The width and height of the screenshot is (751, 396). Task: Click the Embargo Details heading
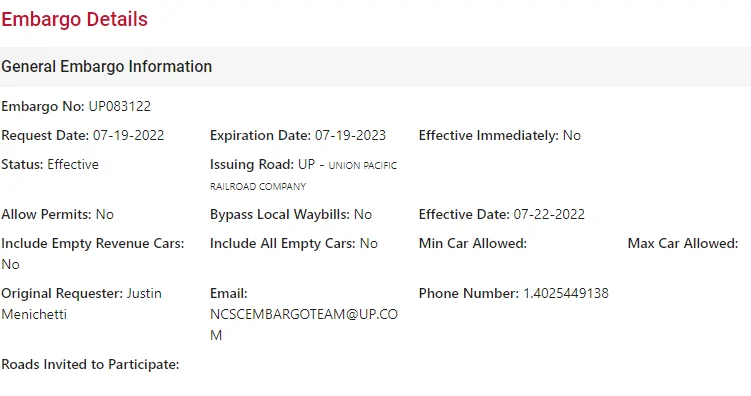point(74,20)
